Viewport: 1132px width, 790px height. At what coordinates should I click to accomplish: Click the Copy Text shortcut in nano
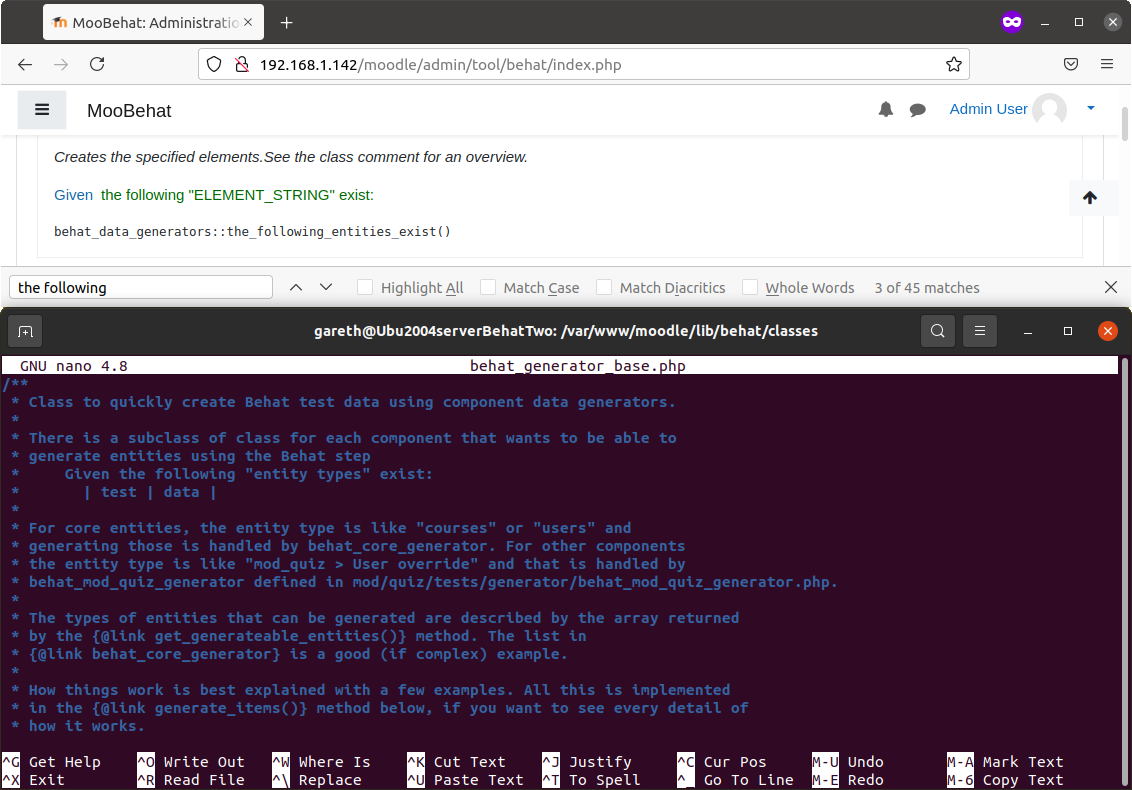1006,780
